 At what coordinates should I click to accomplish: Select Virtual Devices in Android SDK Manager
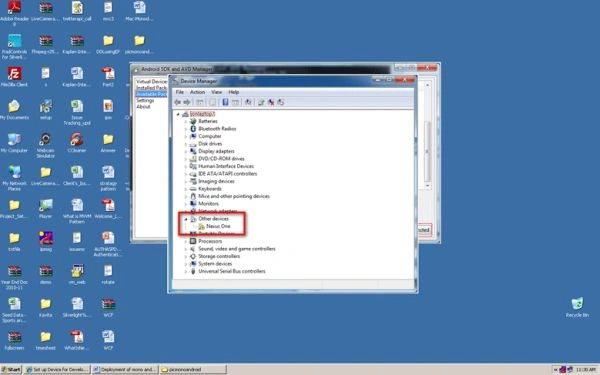pos(151,82)
